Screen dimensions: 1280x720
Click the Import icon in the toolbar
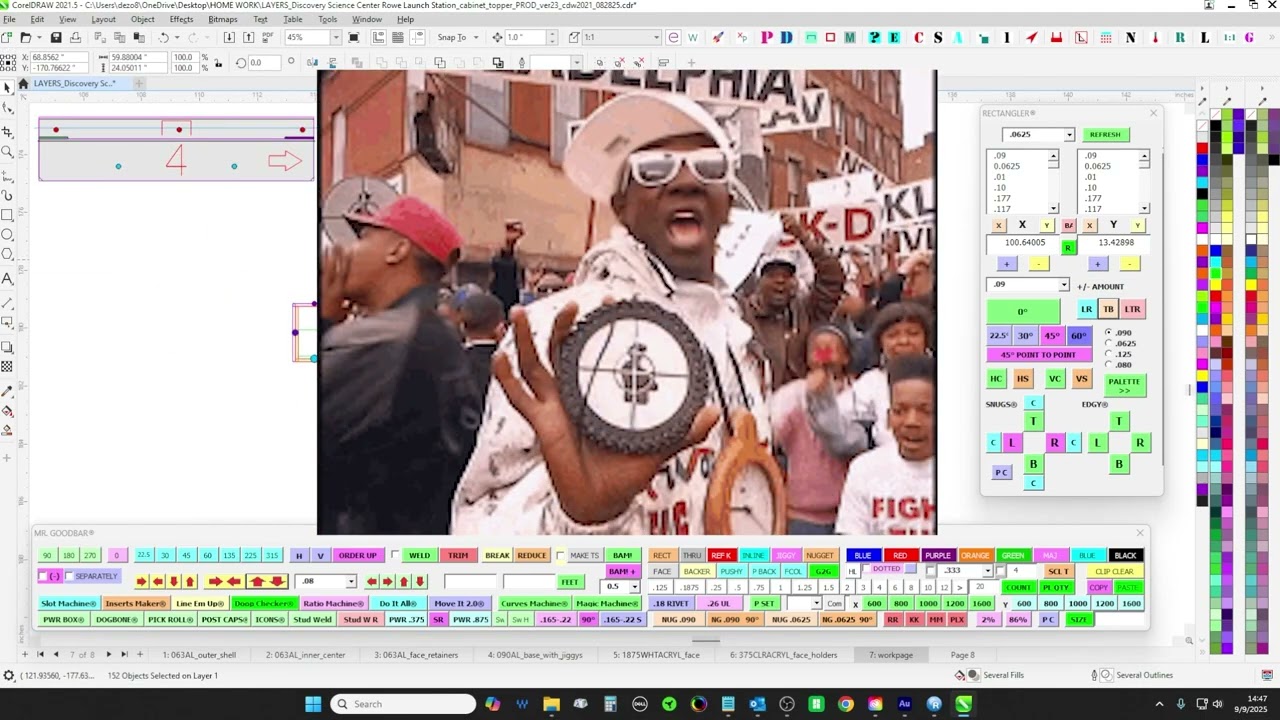229,38
